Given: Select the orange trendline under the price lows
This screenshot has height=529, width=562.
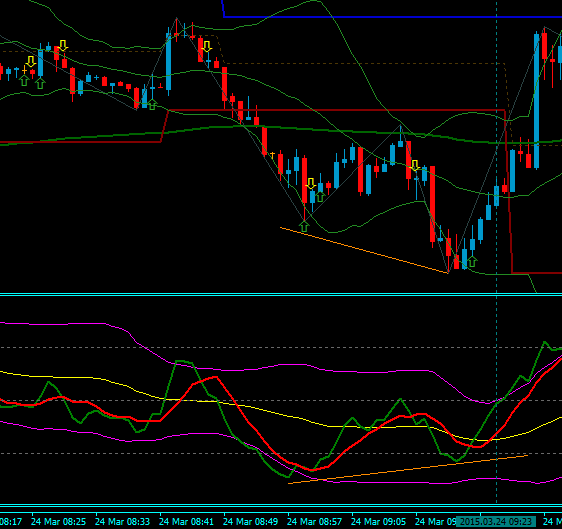Looking at the screenshot, I should click(x=364, y=250).
